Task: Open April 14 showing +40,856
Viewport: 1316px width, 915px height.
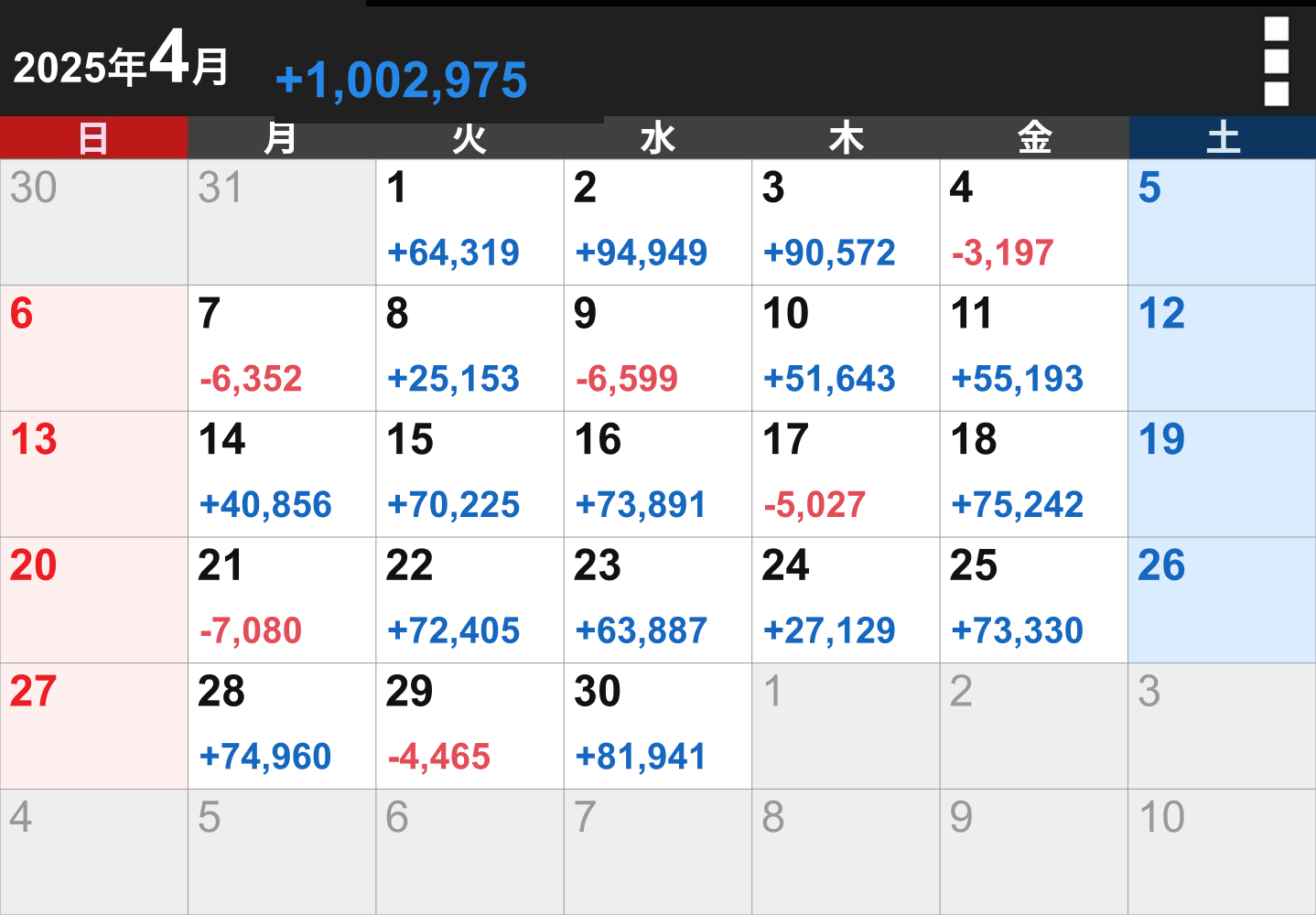Action: tap(282, 474)
